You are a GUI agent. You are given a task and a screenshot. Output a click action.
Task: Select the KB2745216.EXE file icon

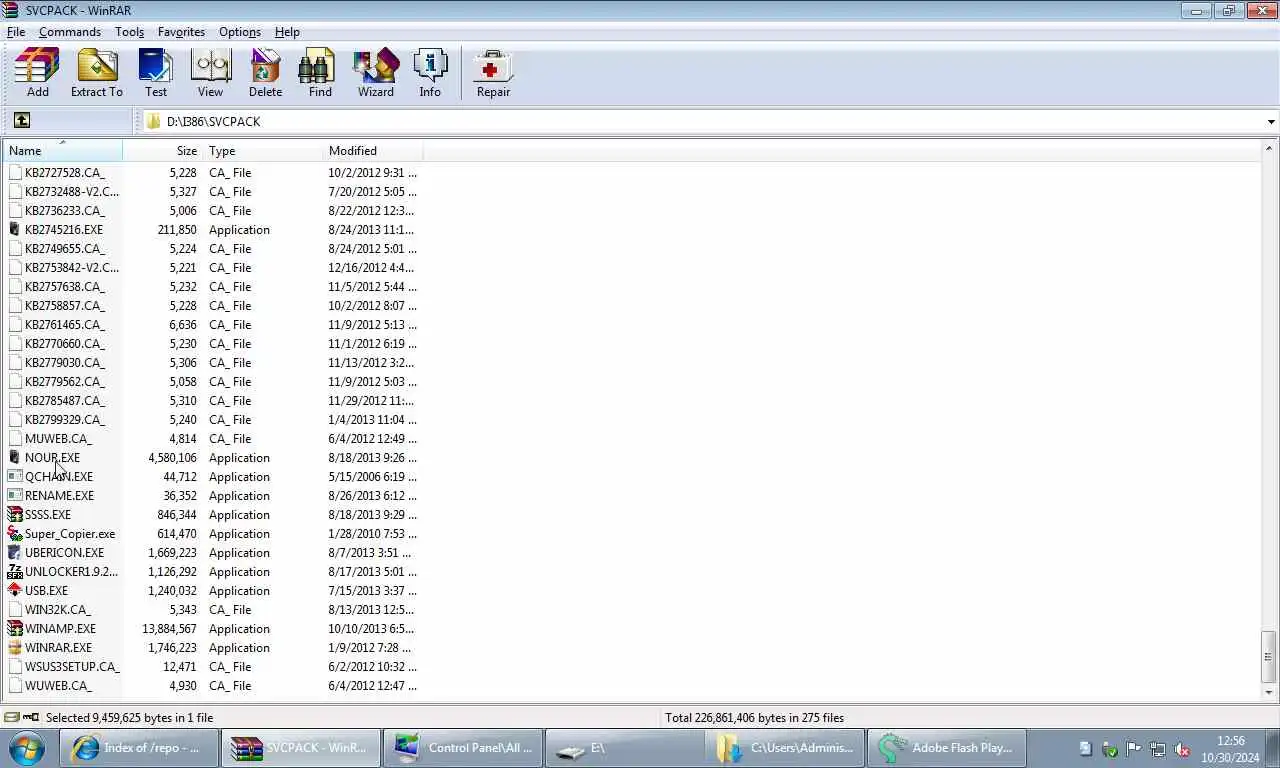[x=15, y=230]
